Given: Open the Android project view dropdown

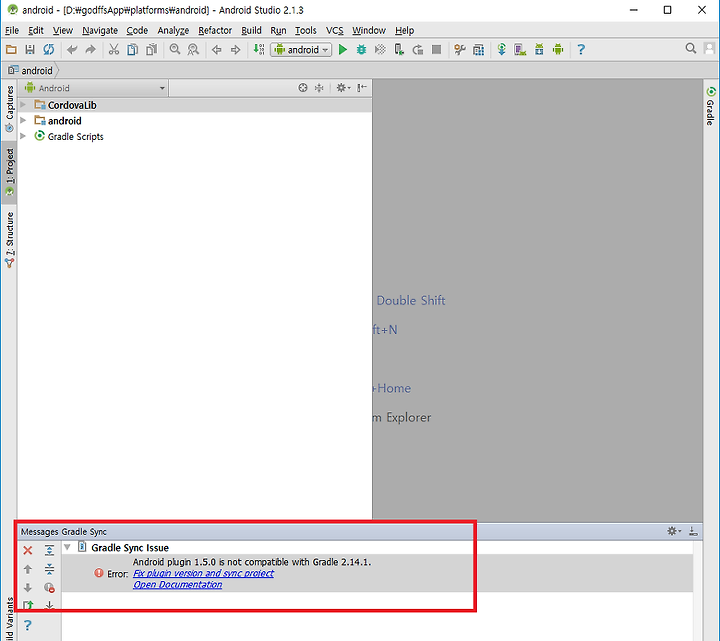Looking at the screenshot, I should (x=94, y=88).
